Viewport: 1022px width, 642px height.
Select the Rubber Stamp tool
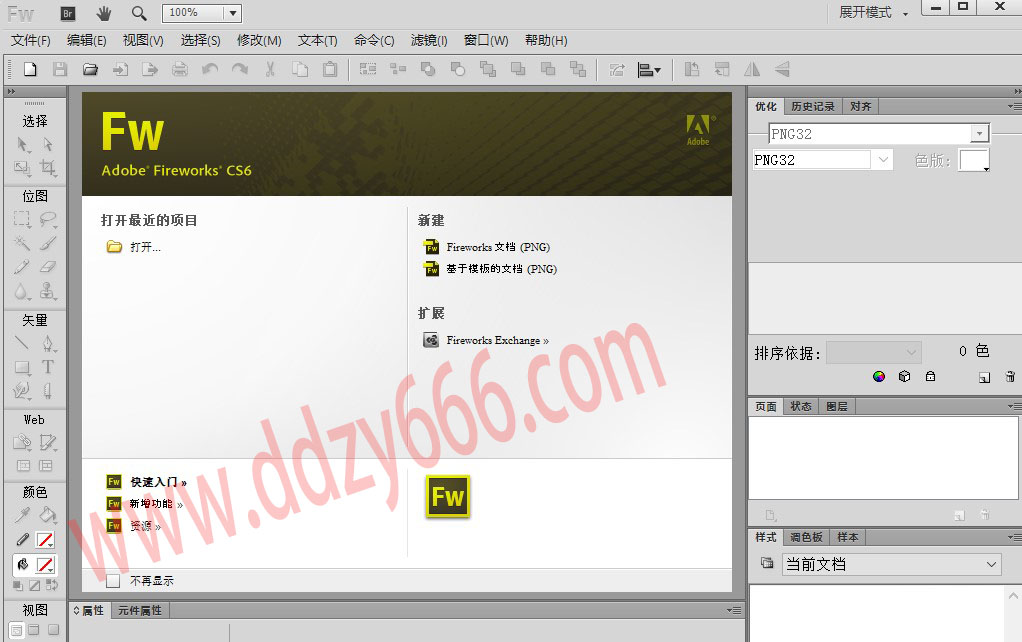pos(48,291)
